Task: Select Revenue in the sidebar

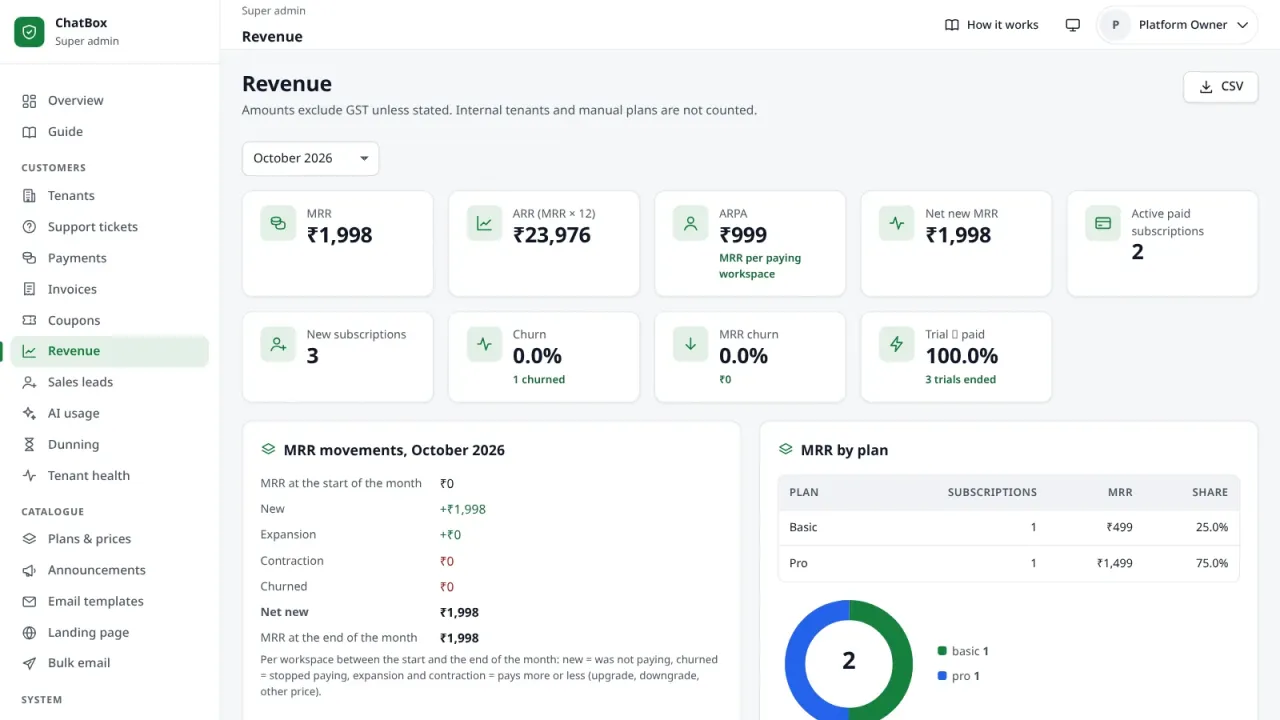Action: coord(109,351)
